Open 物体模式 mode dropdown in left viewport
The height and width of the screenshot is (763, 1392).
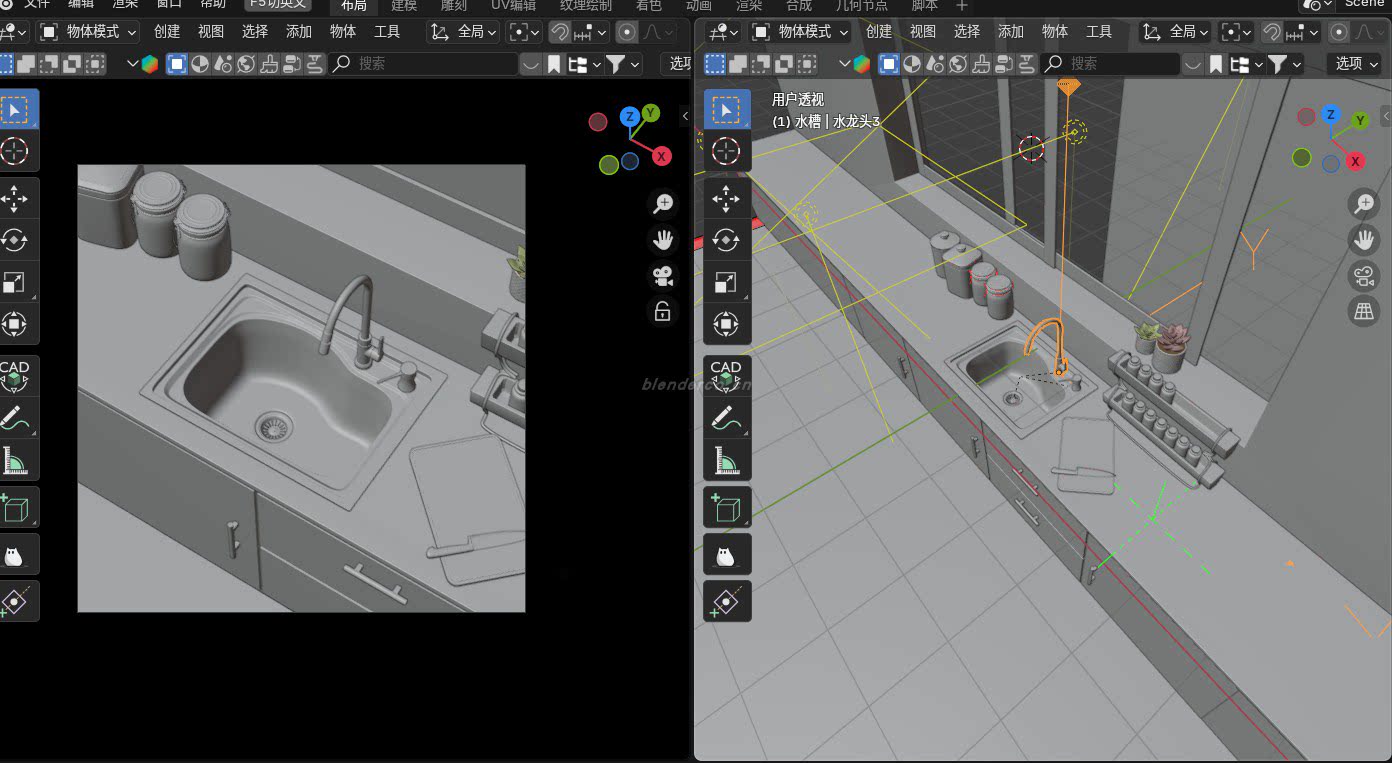point(89,32)
